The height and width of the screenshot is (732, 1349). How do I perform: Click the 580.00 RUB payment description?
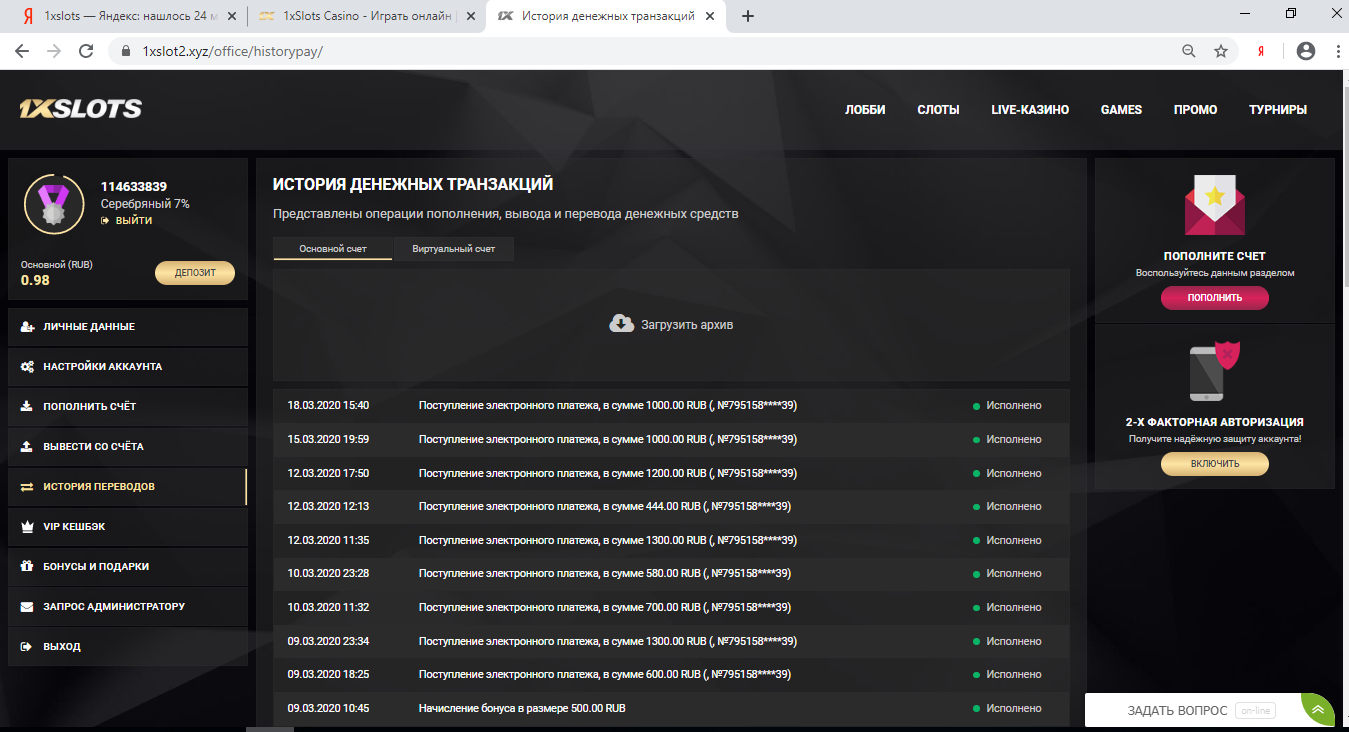605,574
